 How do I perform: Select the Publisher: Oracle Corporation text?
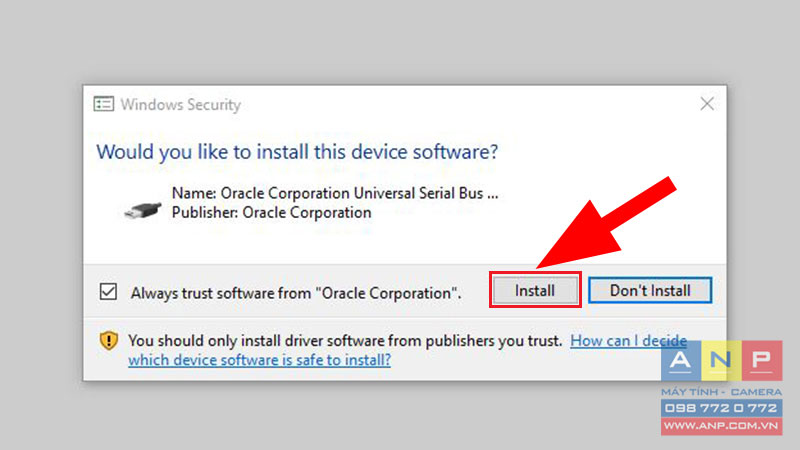(x=271, y=212)
